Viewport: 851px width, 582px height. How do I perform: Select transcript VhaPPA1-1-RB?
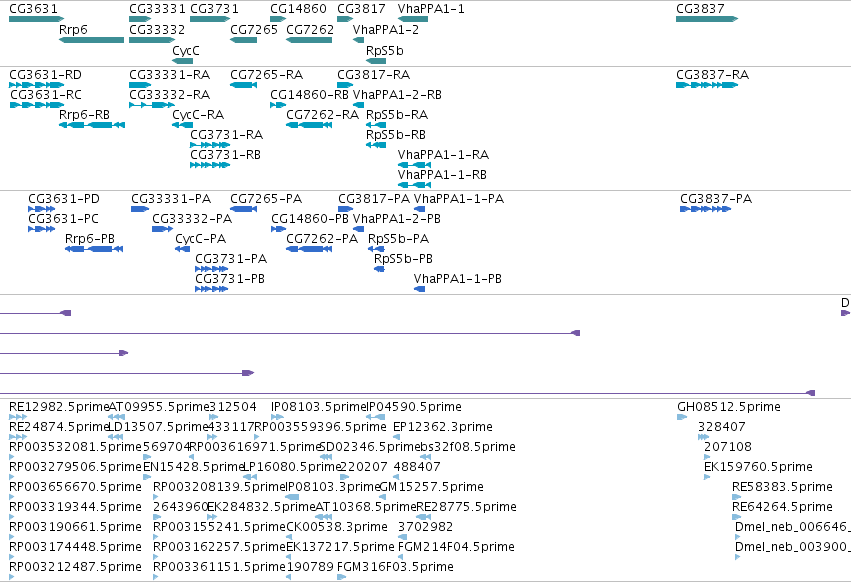[x=442, y=174]
